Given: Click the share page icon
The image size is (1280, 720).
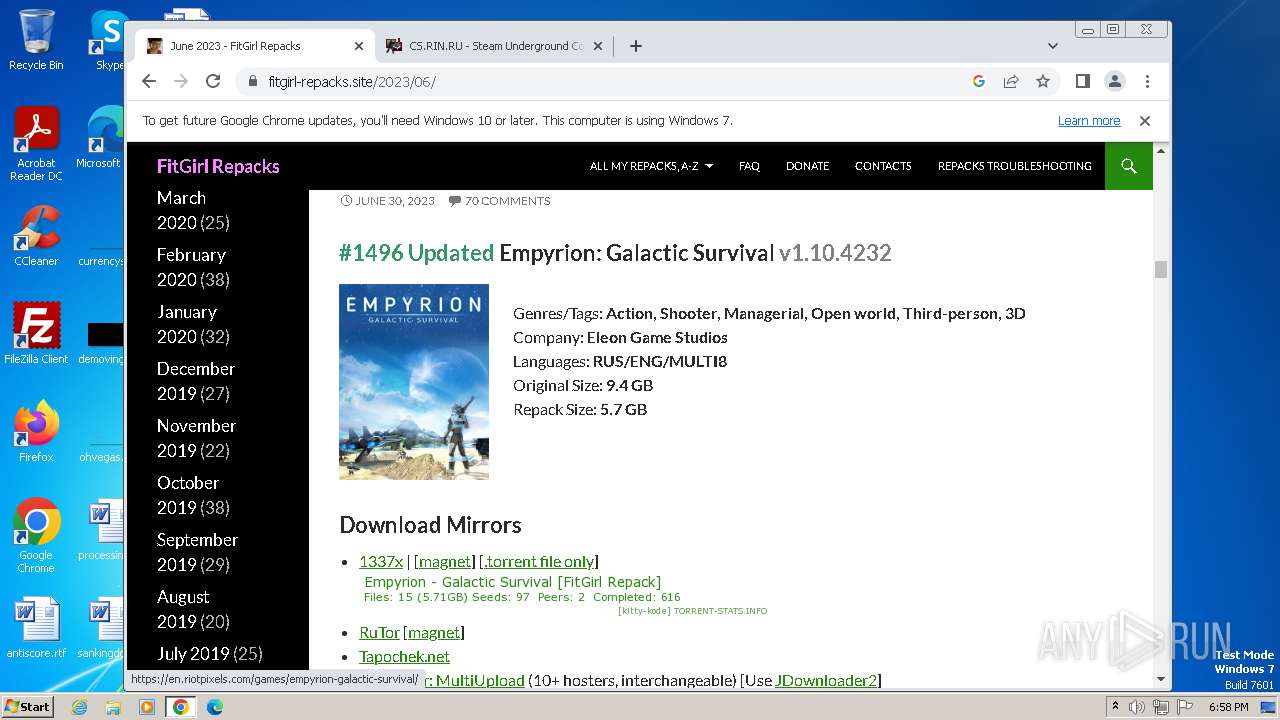Looking at the screenshot, I should [1011, 81].
